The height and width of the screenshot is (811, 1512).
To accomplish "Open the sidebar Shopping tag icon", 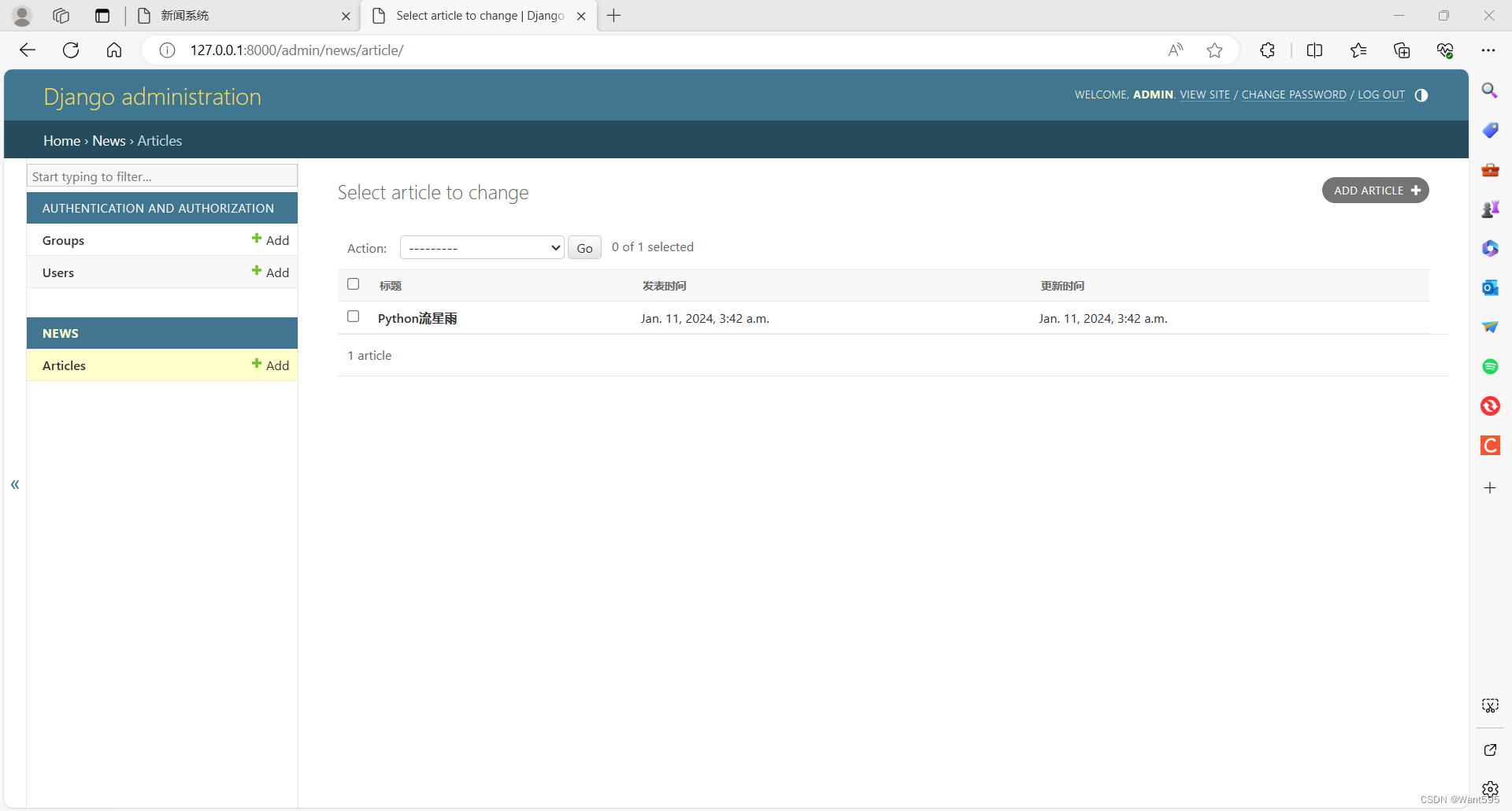I will coord(1490,130).
